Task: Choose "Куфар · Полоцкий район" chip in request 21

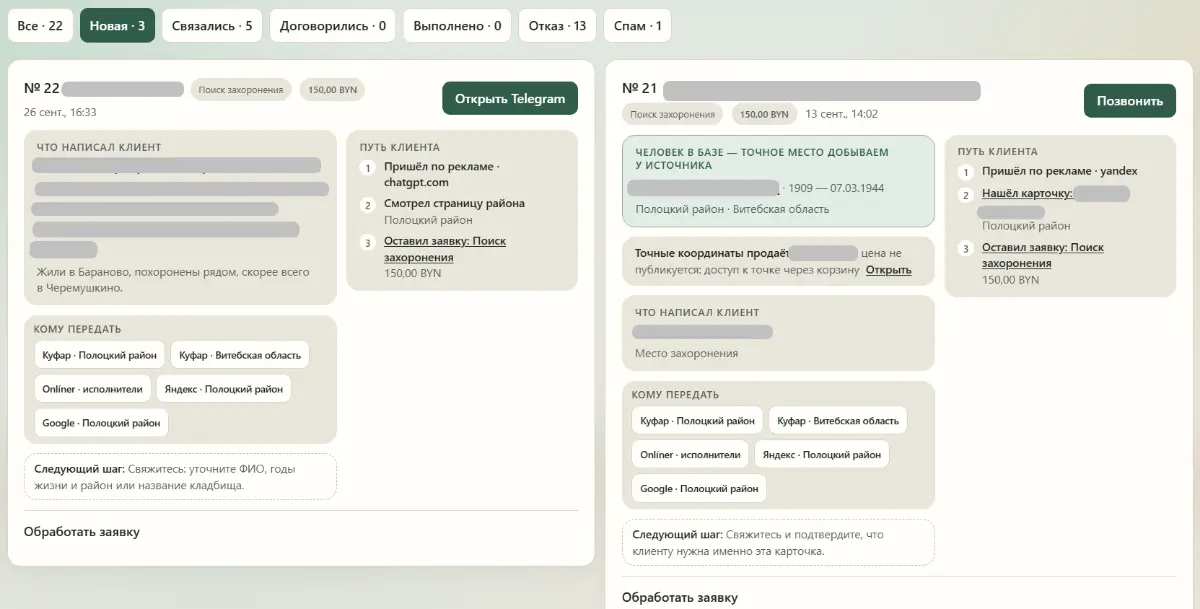Action: pyautogui.click(x=697, y=421)
